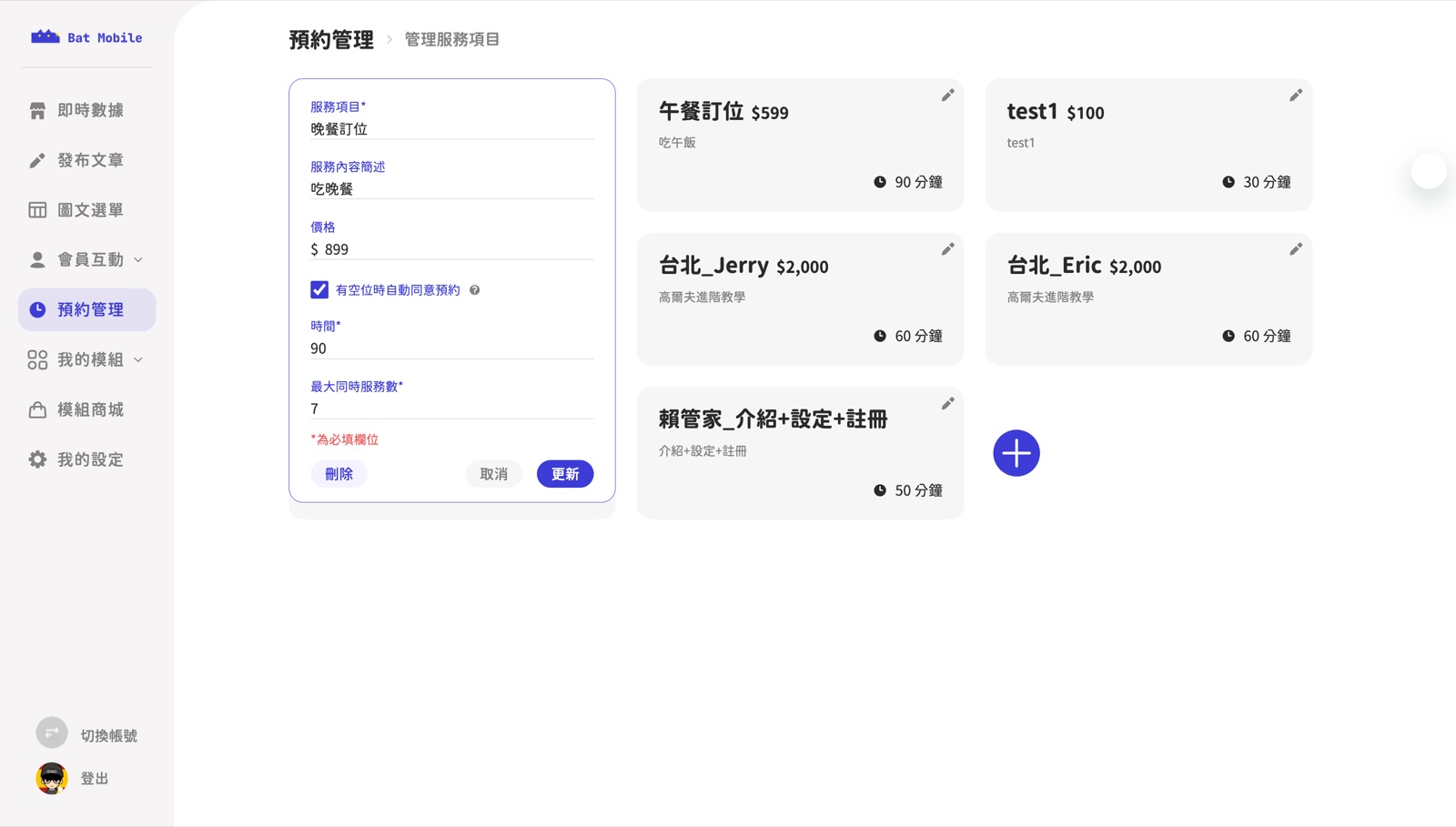Click the 預約管理 breadcrumb heading
Viewport: 1456px width, 827px height.
331,40
